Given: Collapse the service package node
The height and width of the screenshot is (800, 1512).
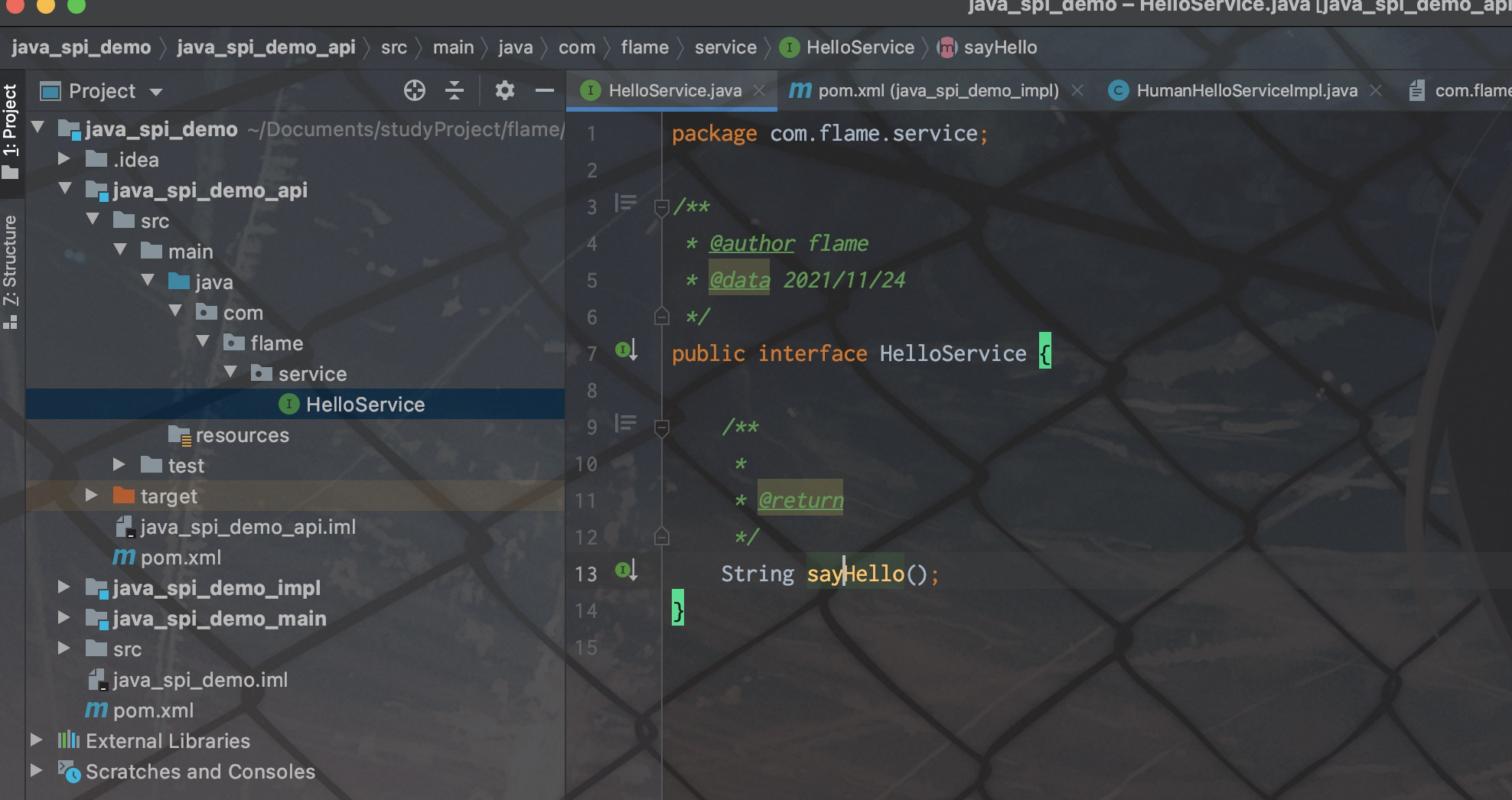Looking at the screenshot, I should [x=230, y=372].
